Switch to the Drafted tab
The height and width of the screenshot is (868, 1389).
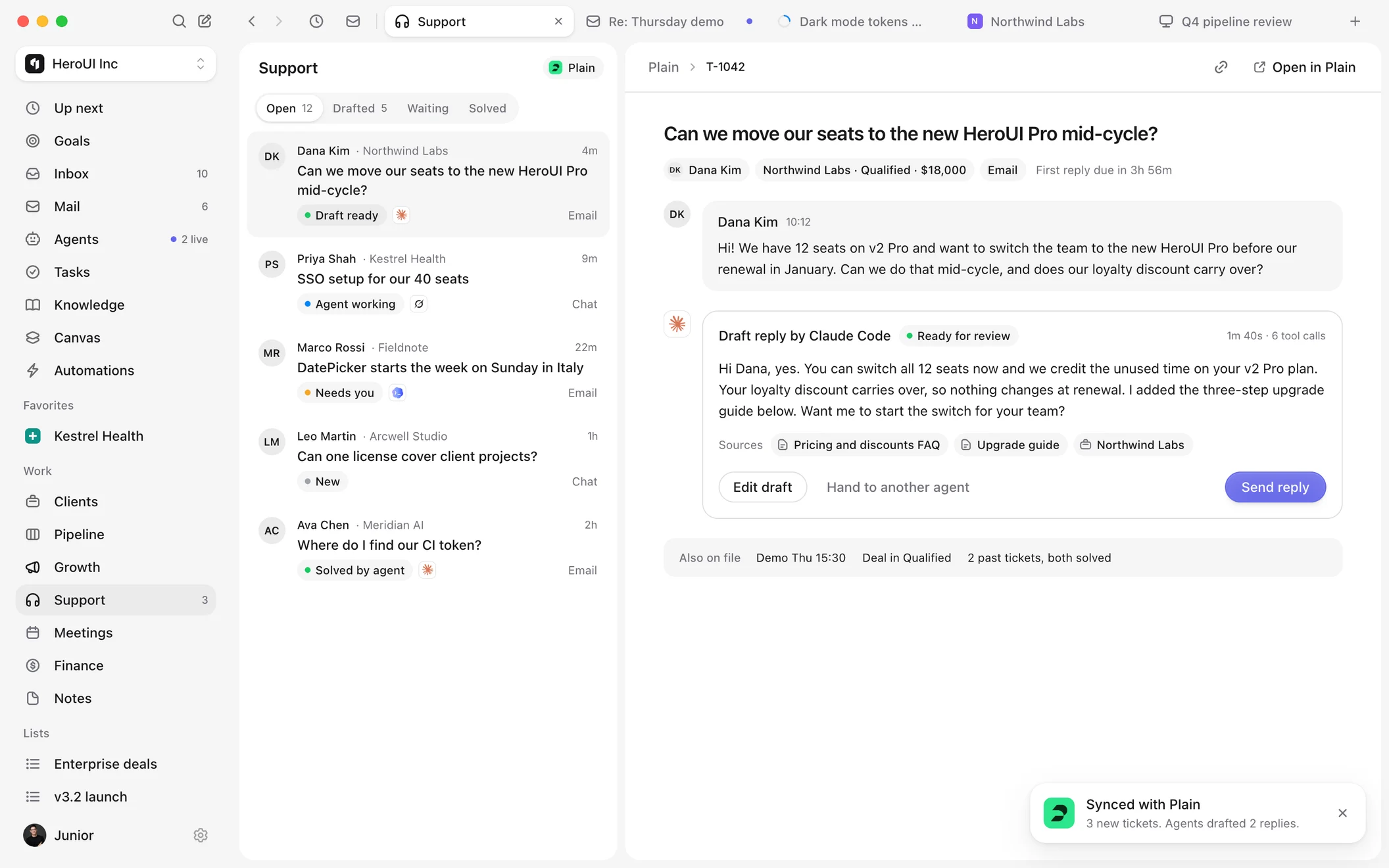[360, 108]
